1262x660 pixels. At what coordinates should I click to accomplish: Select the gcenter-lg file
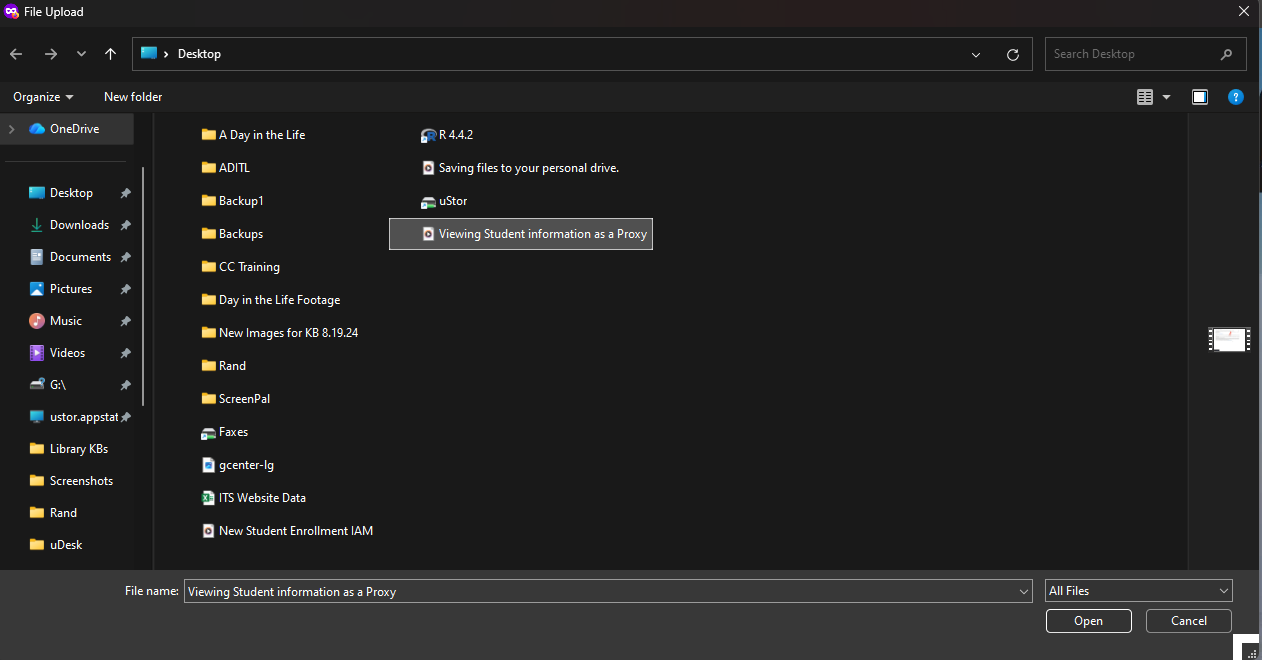pos(238,465)
